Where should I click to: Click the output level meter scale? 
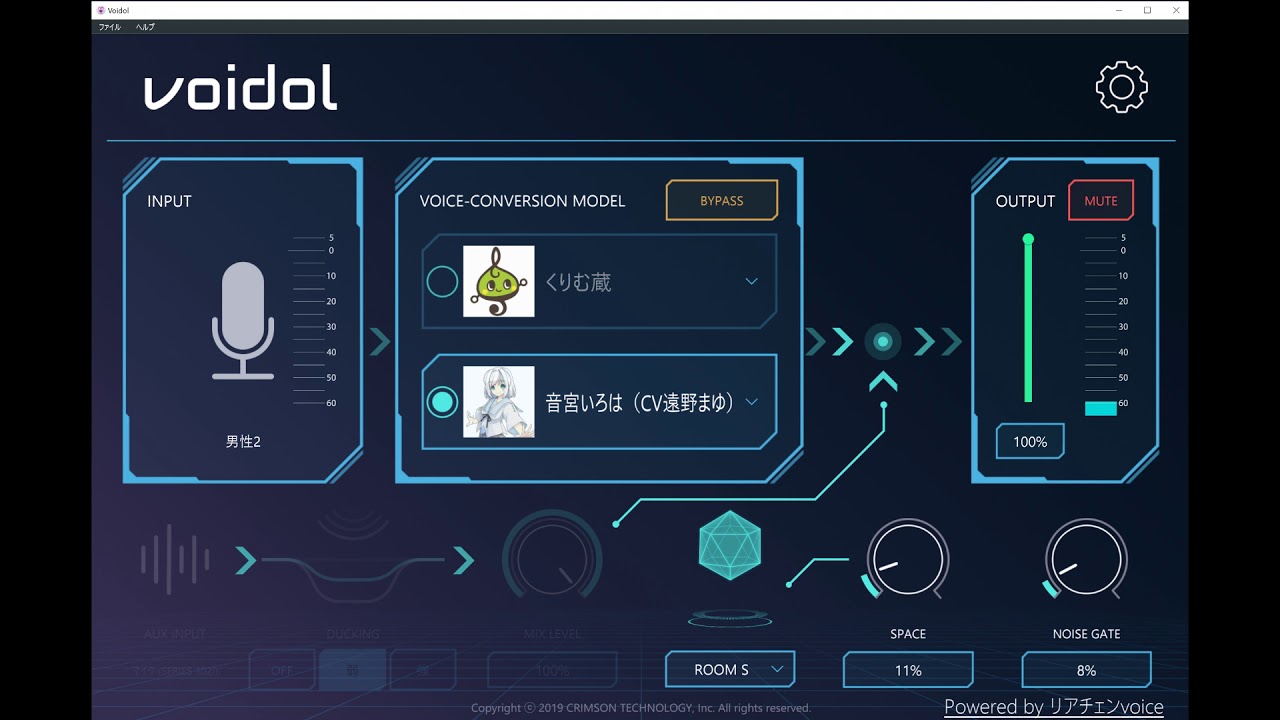tap(1105, 324)
